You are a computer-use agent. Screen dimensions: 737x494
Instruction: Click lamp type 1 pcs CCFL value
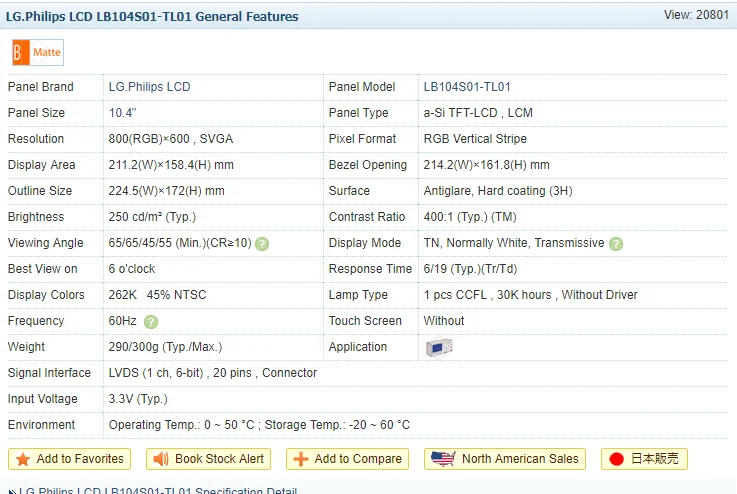click(x=530, y=295)
